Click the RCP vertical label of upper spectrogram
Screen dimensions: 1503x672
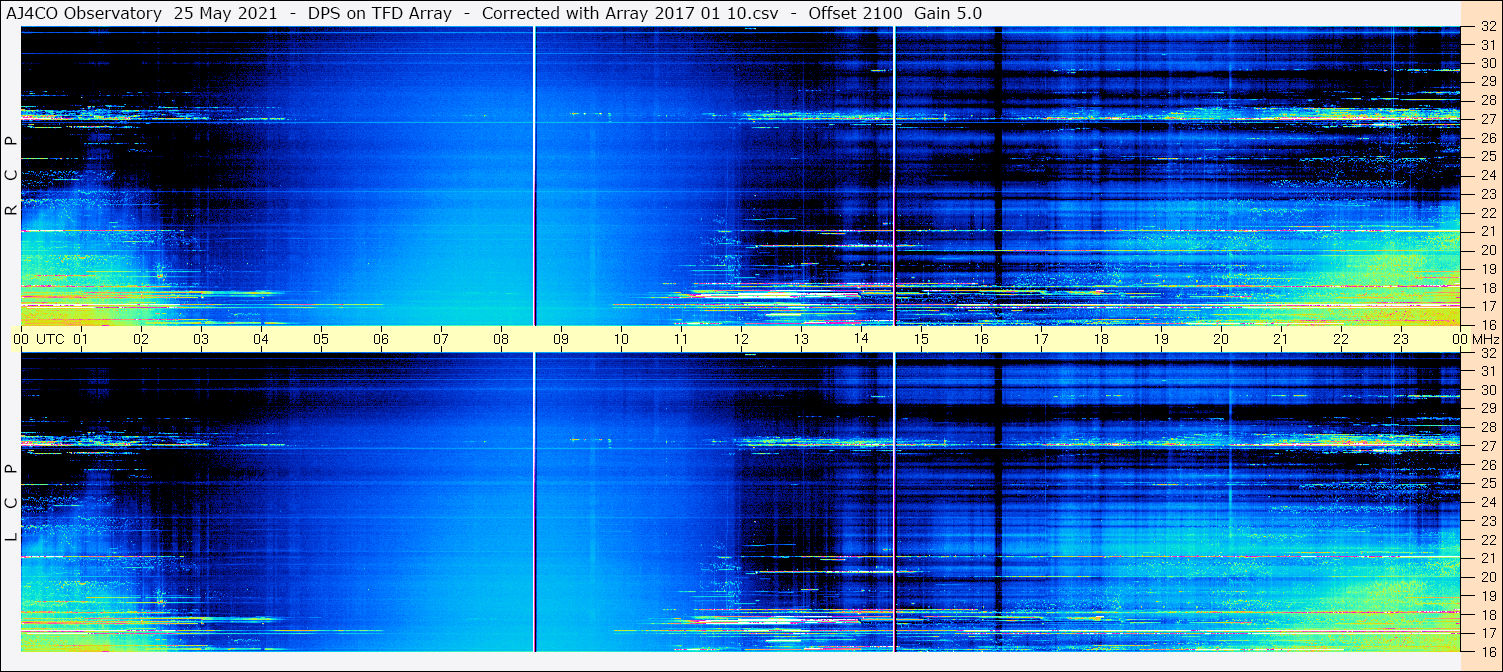tap(11, 176)
